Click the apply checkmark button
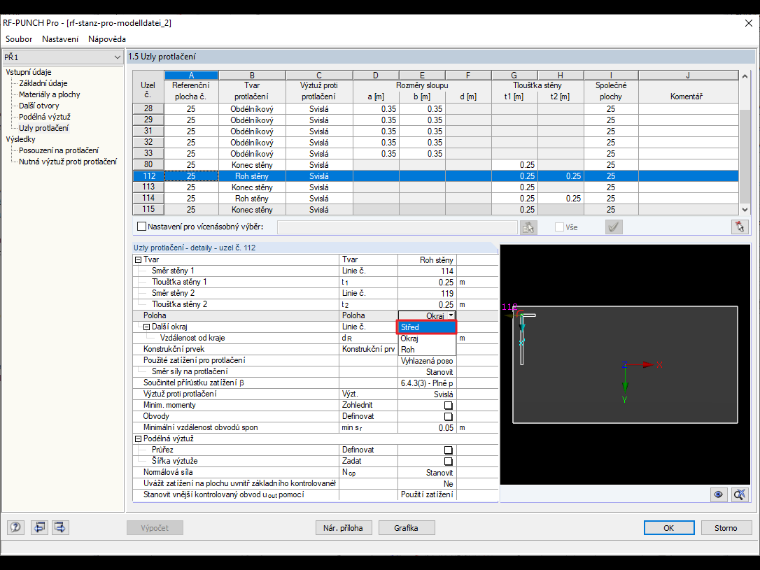Screen dimensions: 760x570 pyautogui.click(x=614, y=227)
